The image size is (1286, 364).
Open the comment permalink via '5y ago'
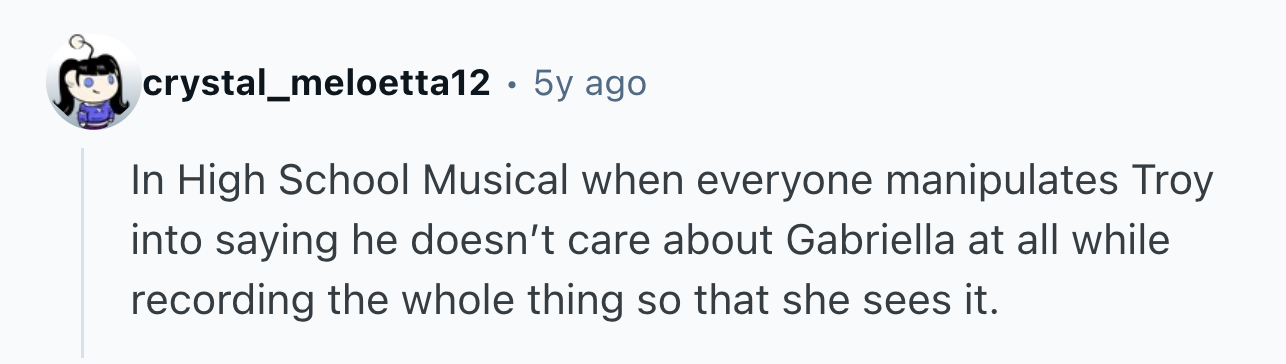coord(590,84)
